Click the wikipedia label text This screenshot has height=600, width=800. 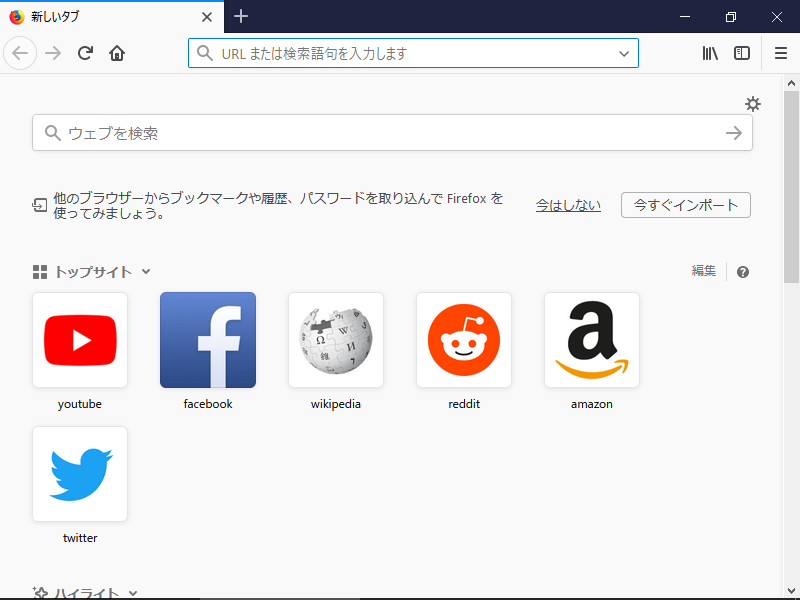click(x=336, y=404)
